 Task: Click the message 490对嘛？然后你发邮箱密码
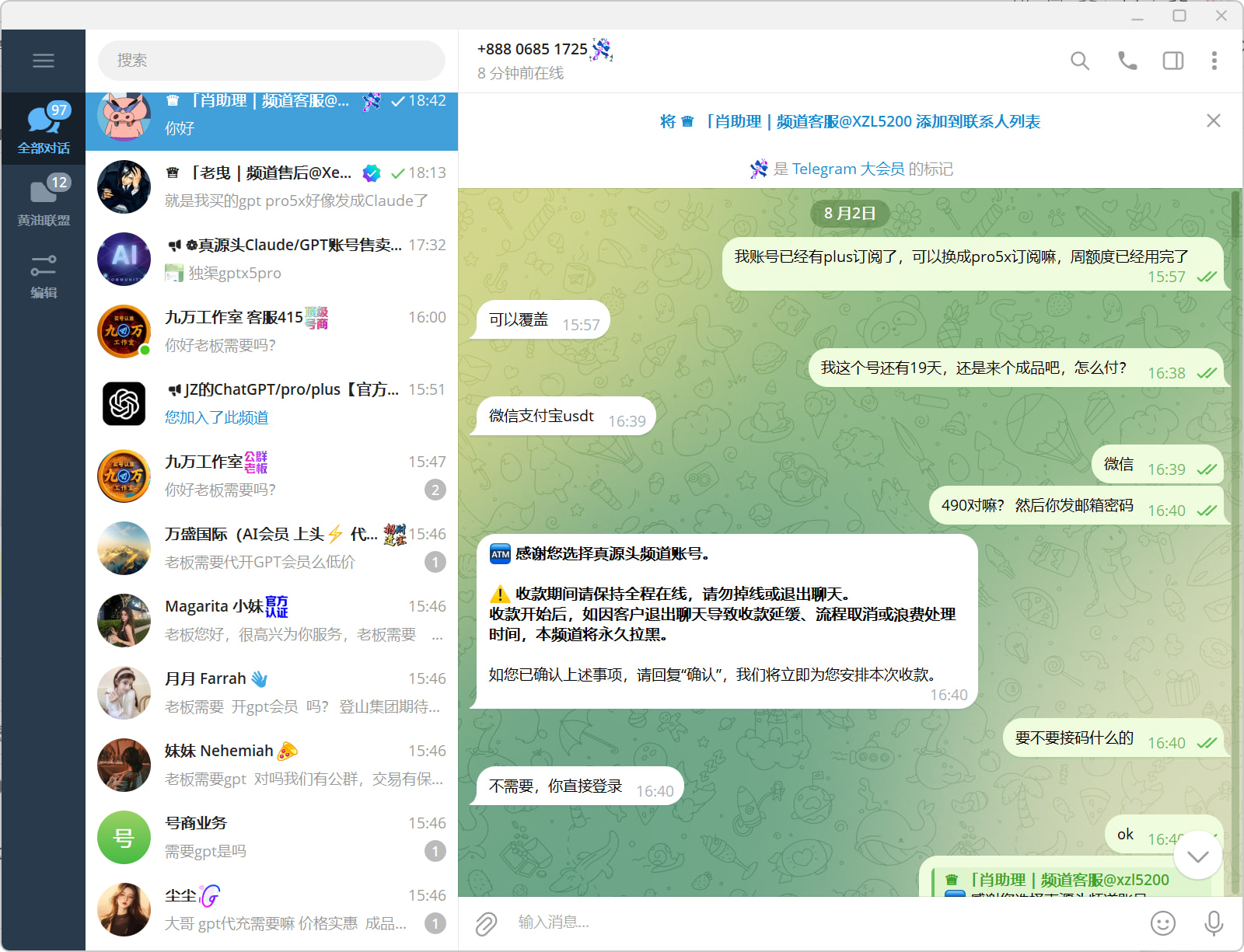click(1077, 506)
